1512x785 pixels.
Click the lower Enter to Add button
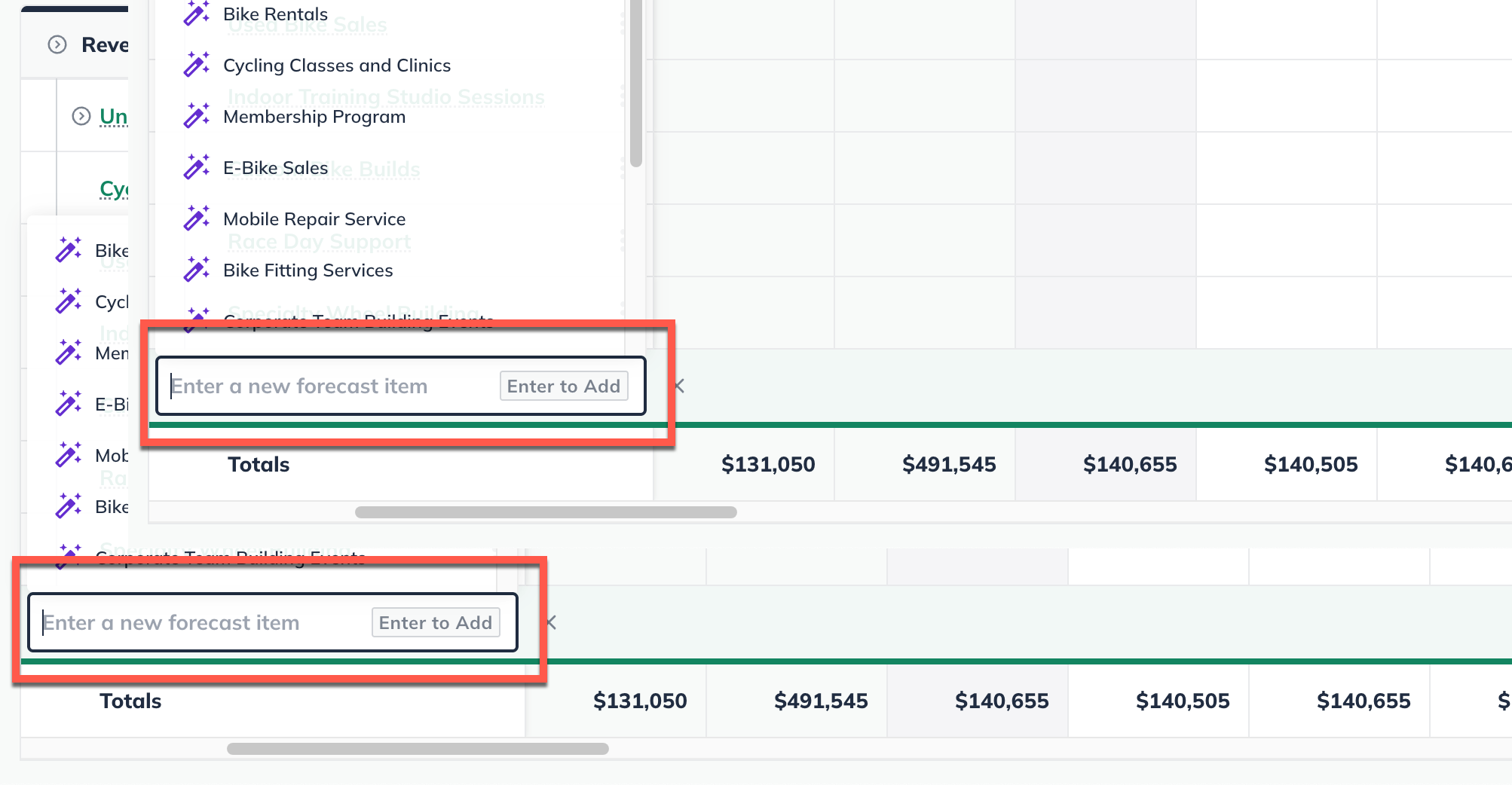pos(436,622)
